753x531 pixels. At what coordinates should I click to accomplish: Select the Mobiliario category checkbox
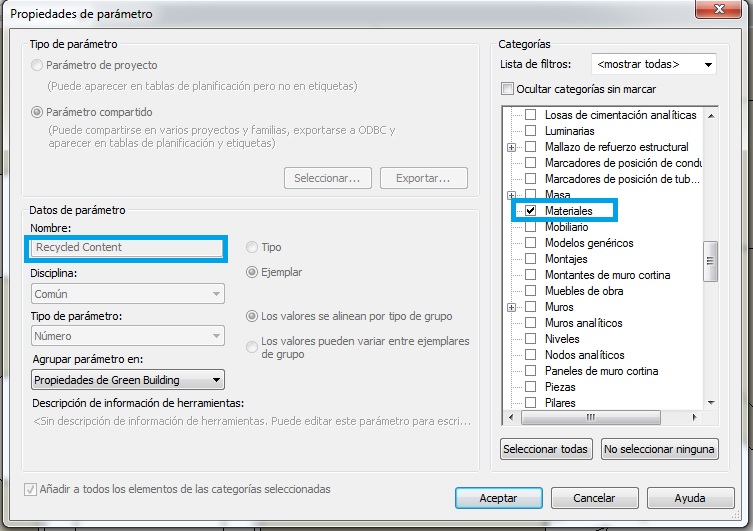point(531,227)
